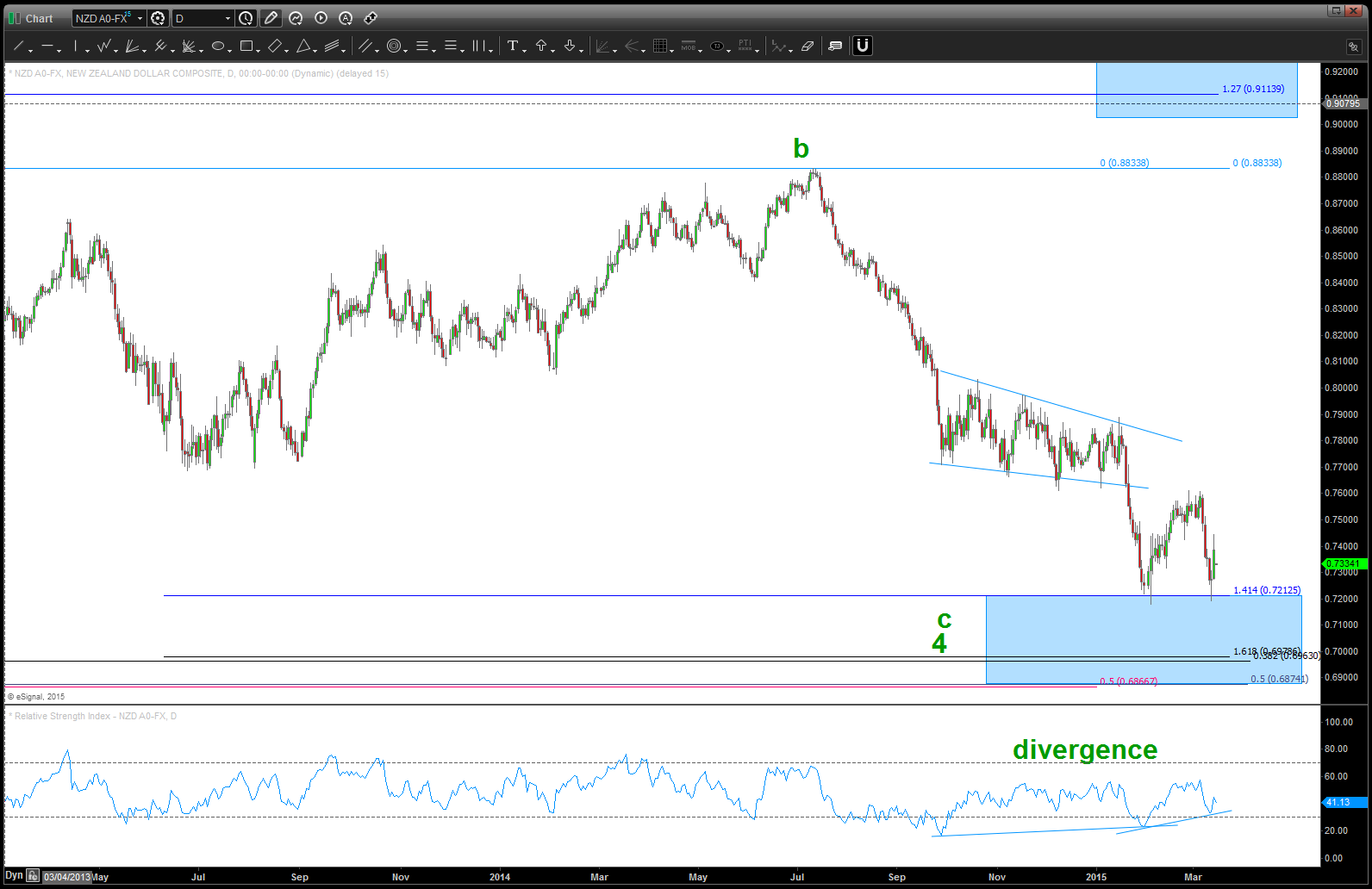Click the 03/04/2013 date field
1372x889 pixels.
coord(66,877)
